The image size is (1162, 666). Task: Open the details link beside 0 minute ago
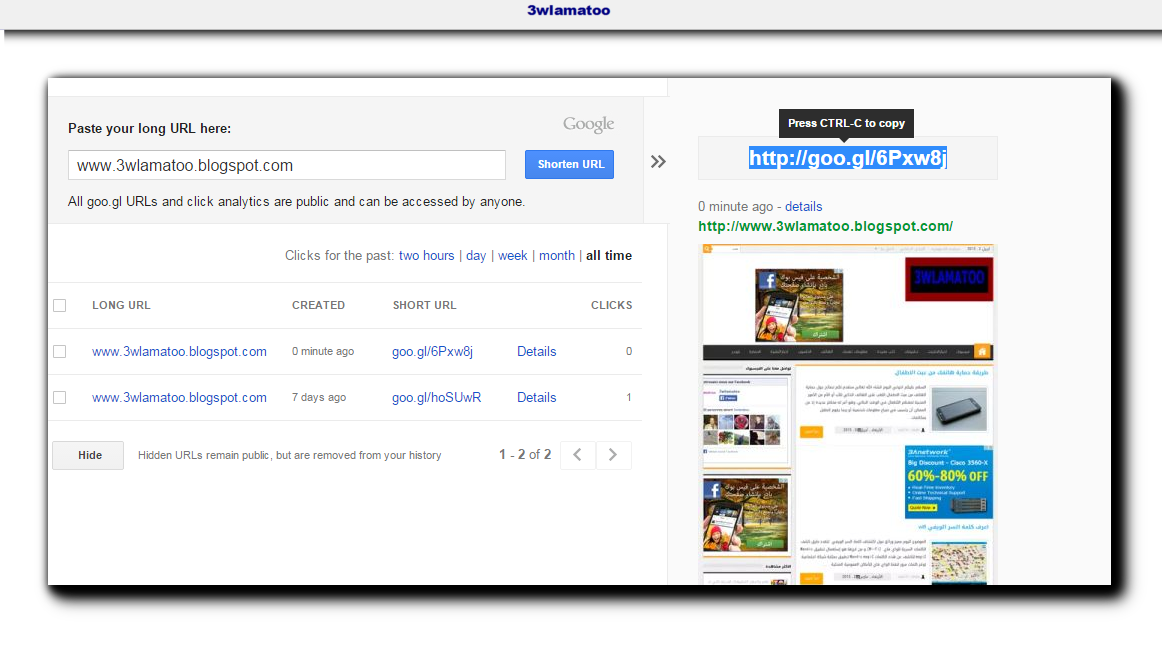tap(803, 207)
